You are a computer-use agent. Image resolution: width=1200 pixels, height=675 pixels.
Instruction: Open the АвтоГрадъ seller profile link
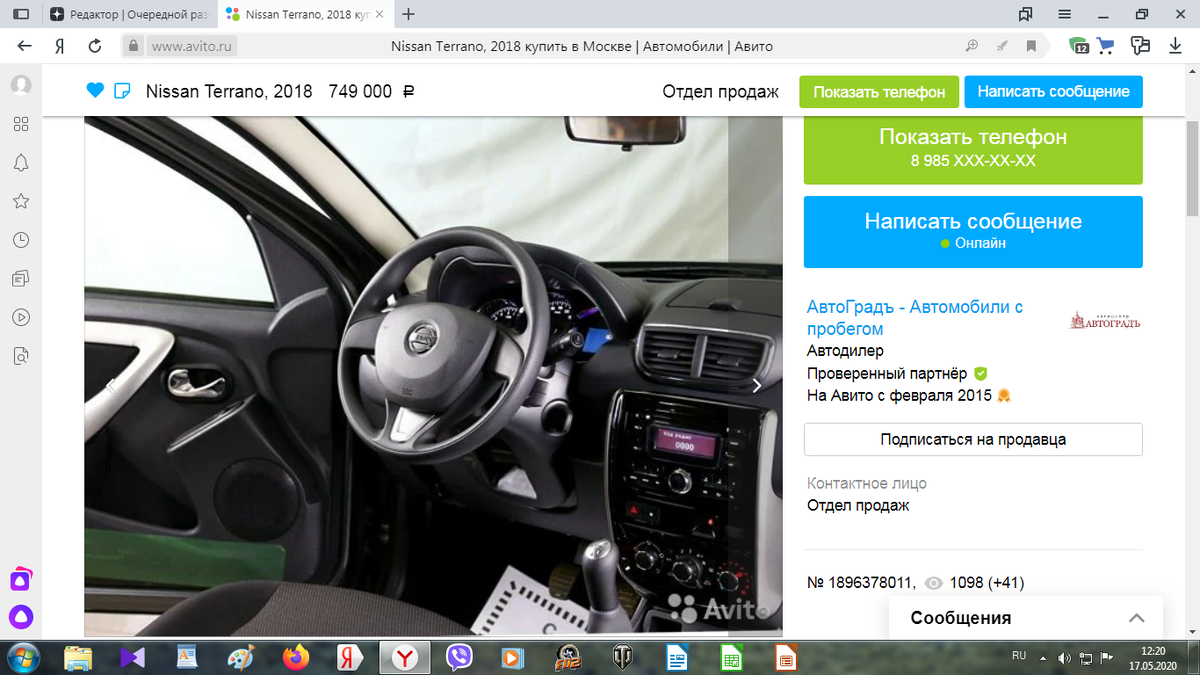pos(915,318)
